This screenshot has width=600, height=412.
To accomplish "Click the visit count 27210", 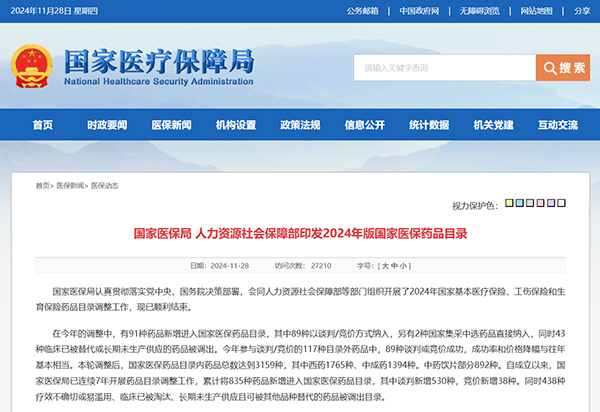I will [321, 266].
